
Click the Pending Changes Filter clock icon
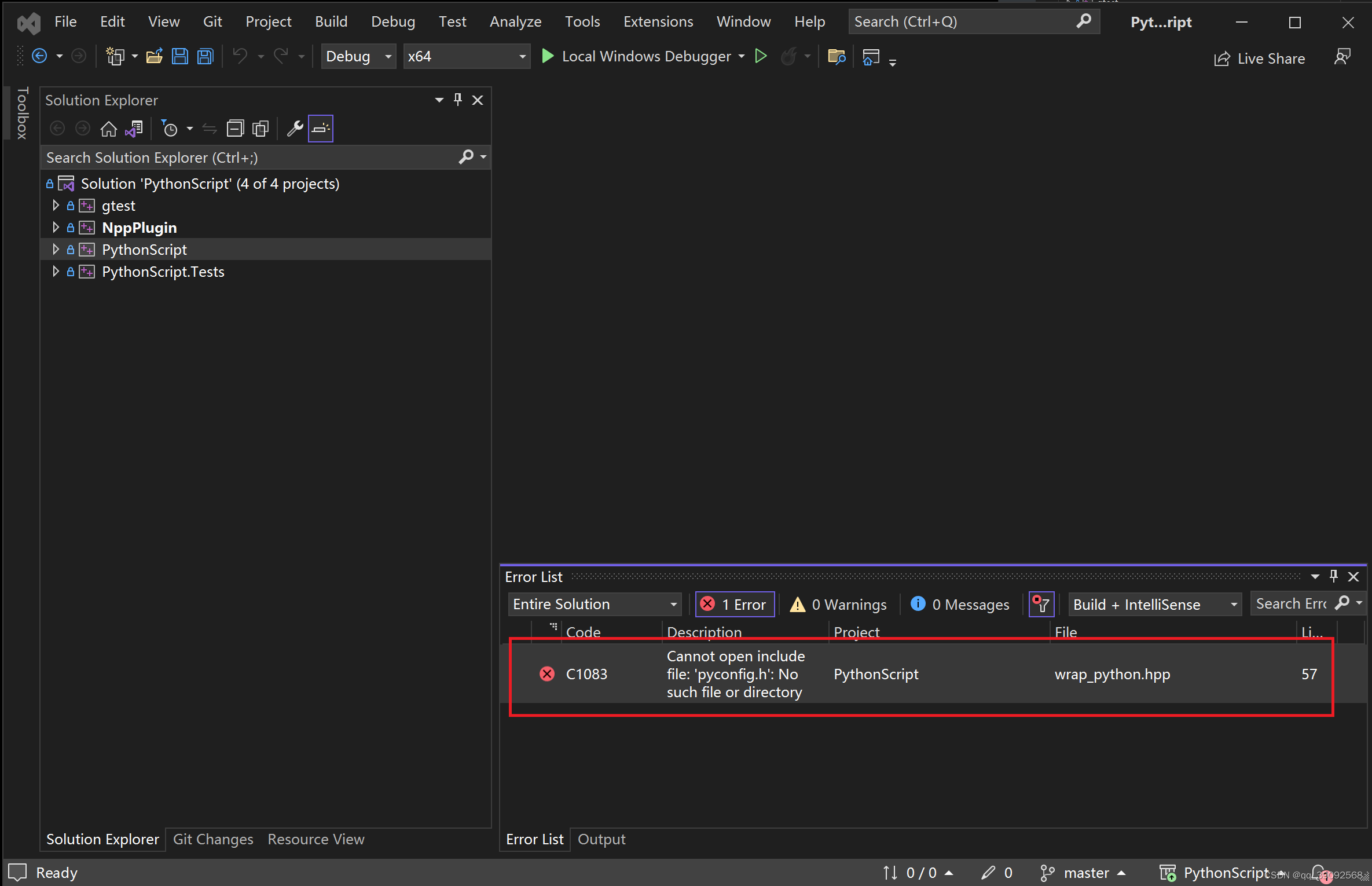pyautogui.click(x=169, y=129)
